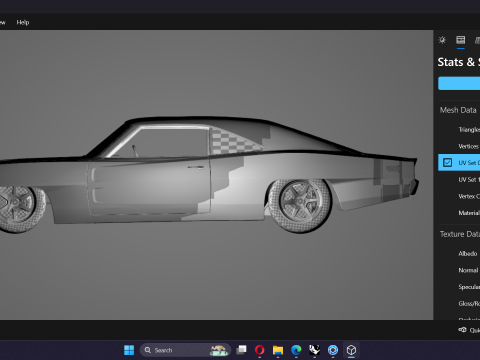Screen dimensions: 480x360
Task: Open the Help menu
Action: click(23, 22)
